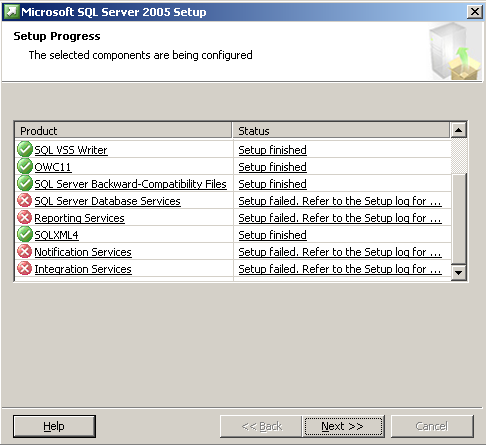486x445 pixels.
Task: Click the green check icon beside OWC11
Action: 25,166
